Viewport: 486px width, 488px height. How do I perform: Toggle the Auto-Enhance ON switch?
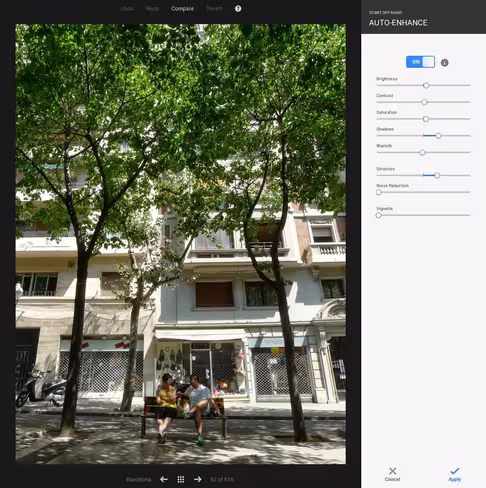coord(420,62)
